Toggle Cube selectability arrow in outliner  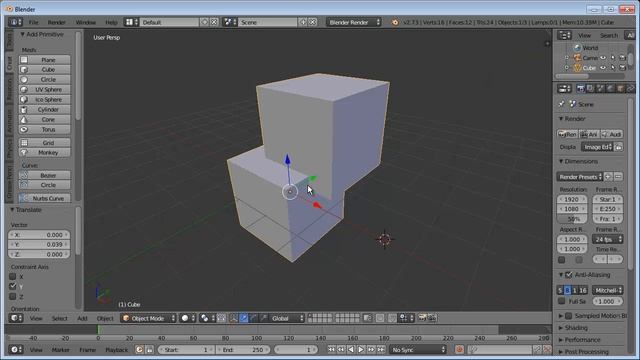(x=613, y=68)
